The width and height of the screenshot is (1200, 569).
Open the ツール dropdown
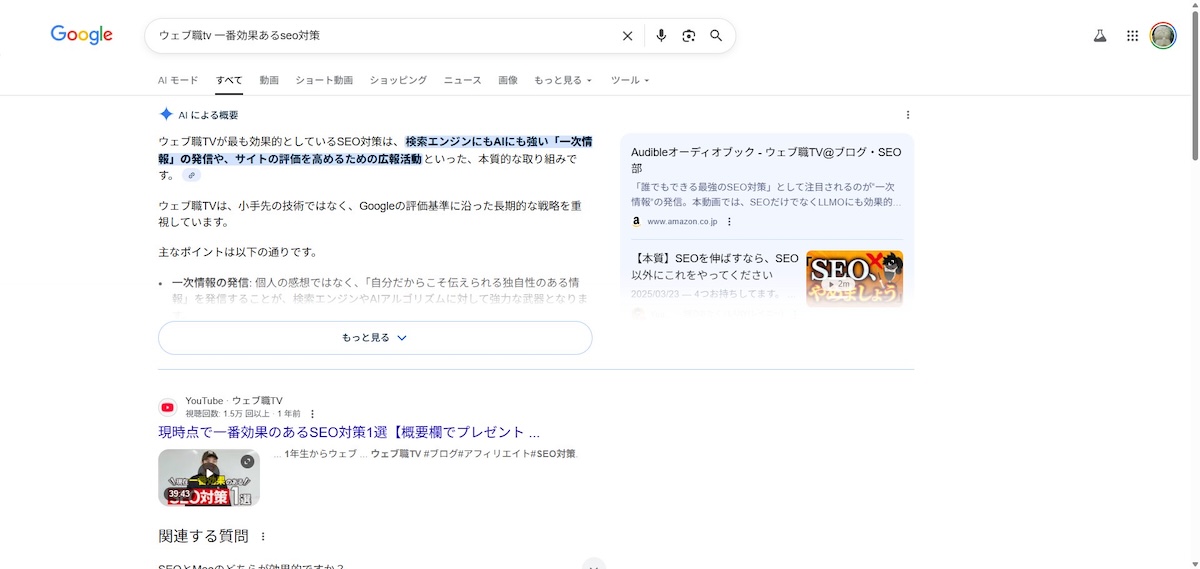[630, 80]
